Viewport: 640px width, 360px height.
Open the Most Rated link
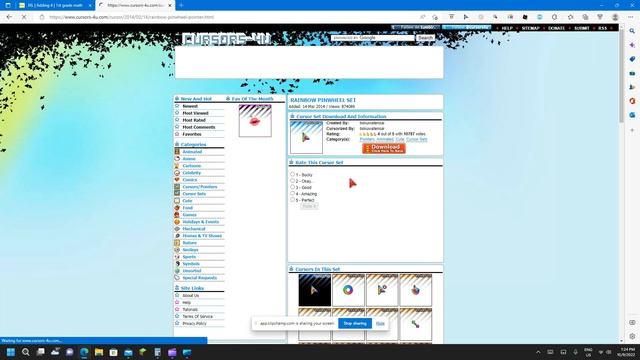(194, 120)
